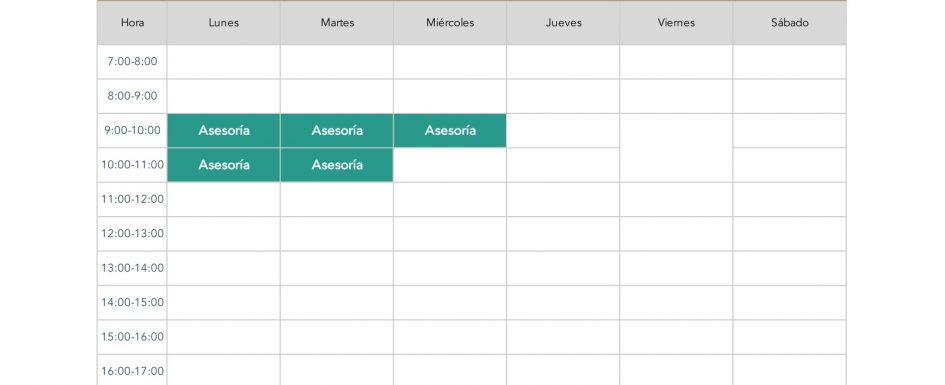945x385 pixels.
Task: Click the Martes column header
Action: pos(337,23)
